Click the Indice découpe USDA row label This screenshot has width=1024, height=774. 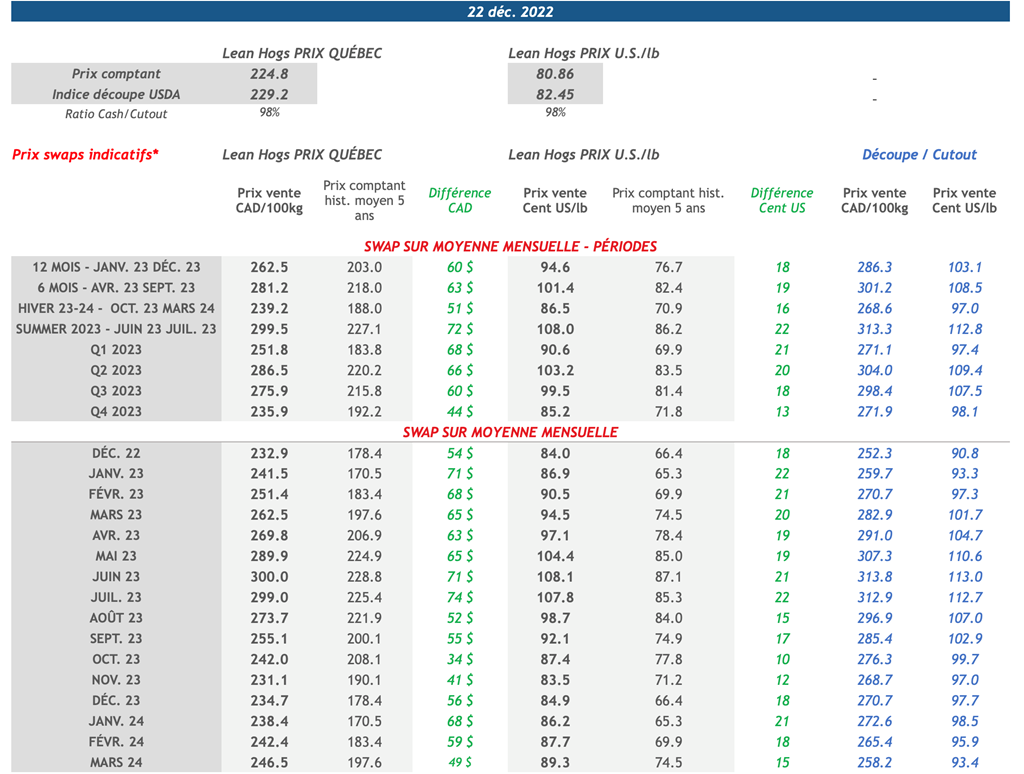pos(116,94)
